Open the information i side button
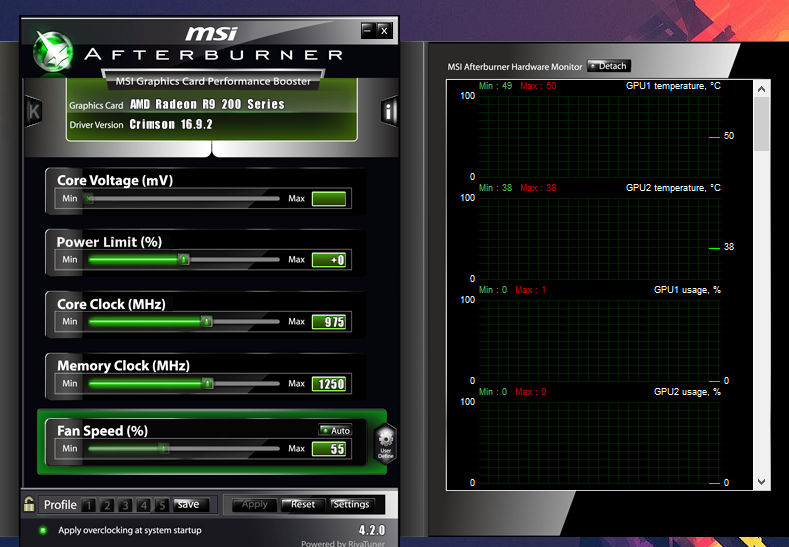789x547 pixels. pos(388,111)
